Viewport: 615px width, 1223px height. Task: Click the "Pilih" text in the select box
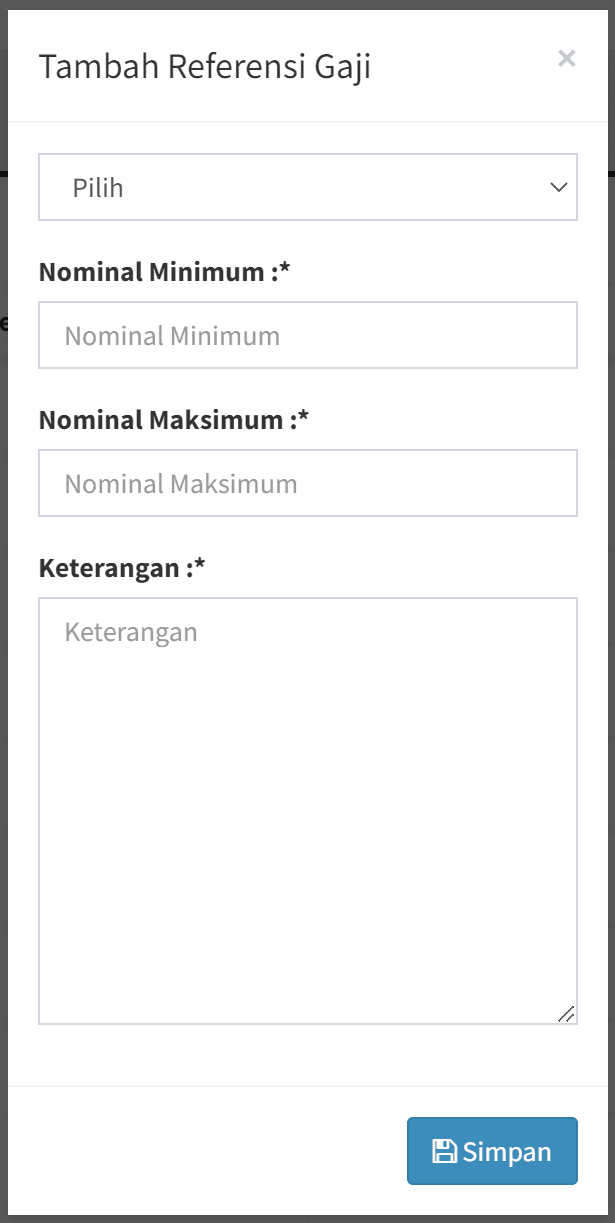(x=98, y=187)
